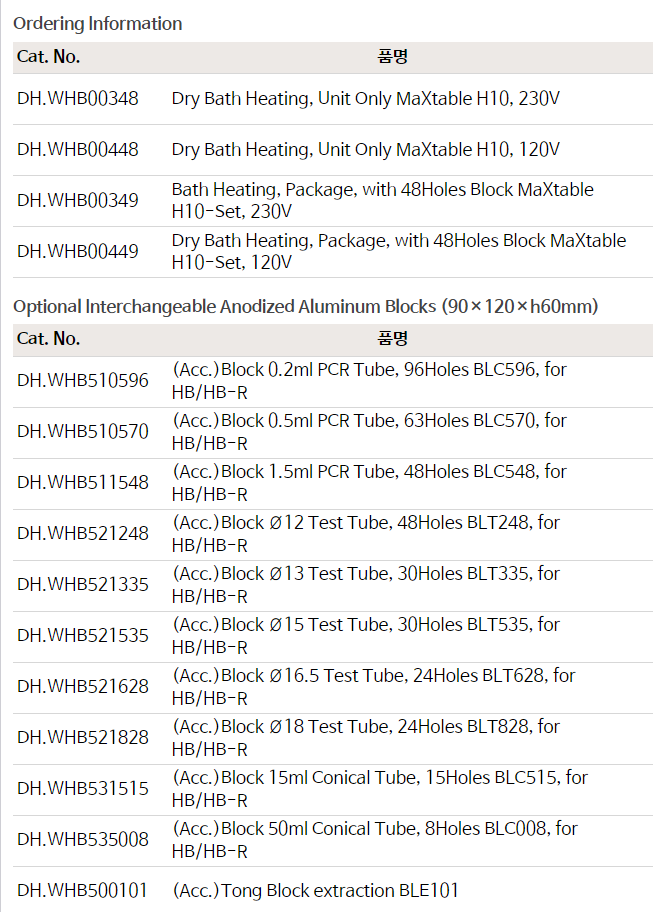The image size is (653, 912).
Task: Click catalog number DH.WHB510596
Action: [83, 381]
